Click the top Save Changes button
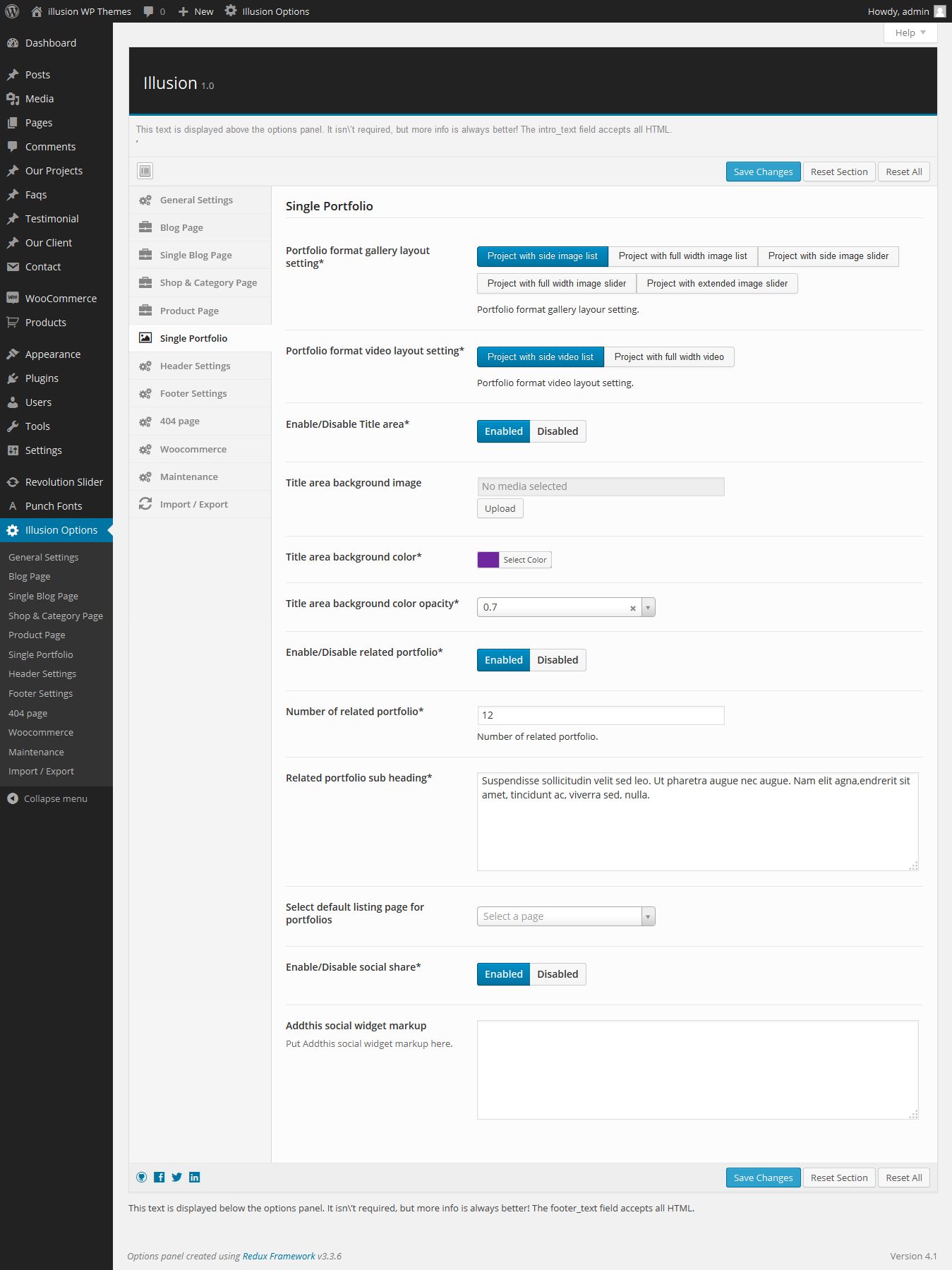Screen dimensions: 952x1270 [x=763, y=172]
